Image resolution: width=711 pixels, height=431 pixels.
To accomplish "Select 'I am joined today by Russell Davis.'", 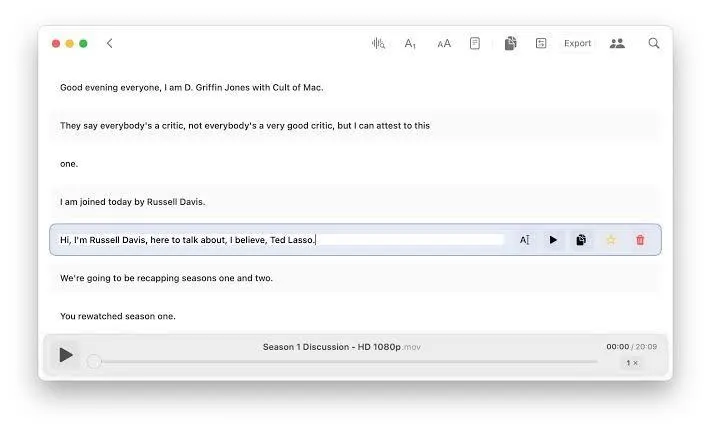I will coord(355,202).
